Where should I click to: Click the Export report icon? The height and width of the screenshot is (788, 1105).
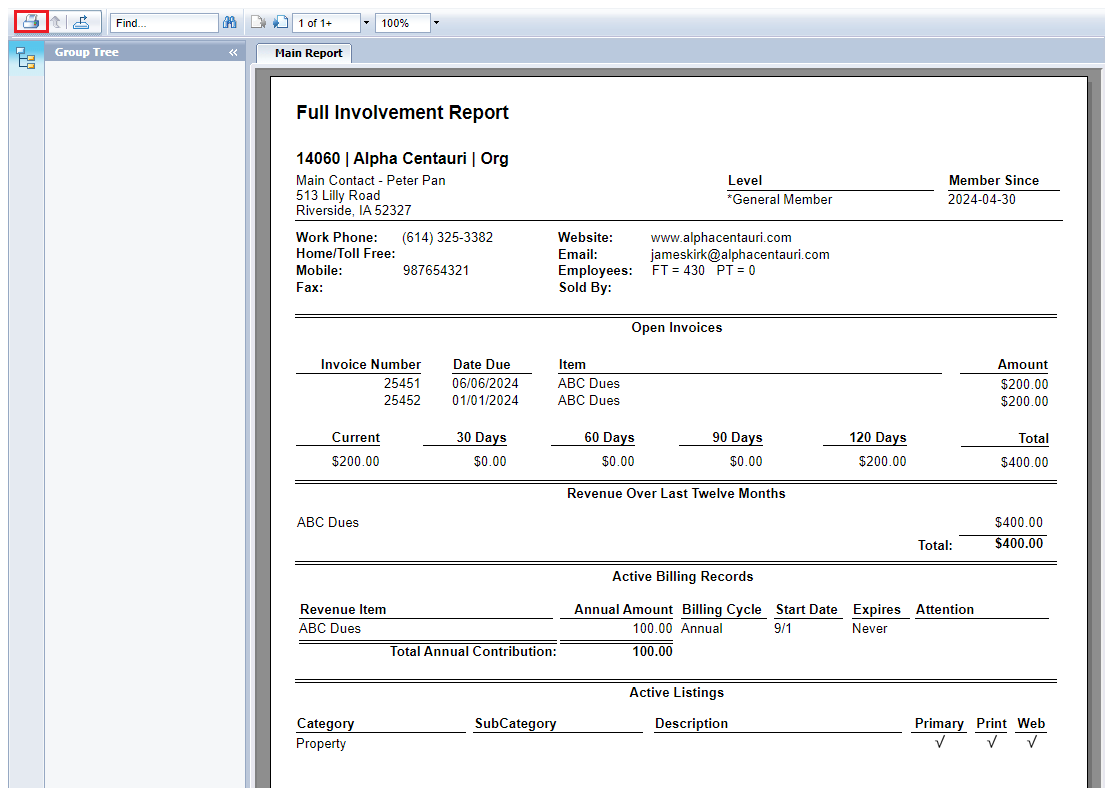[x=81, y=22]
